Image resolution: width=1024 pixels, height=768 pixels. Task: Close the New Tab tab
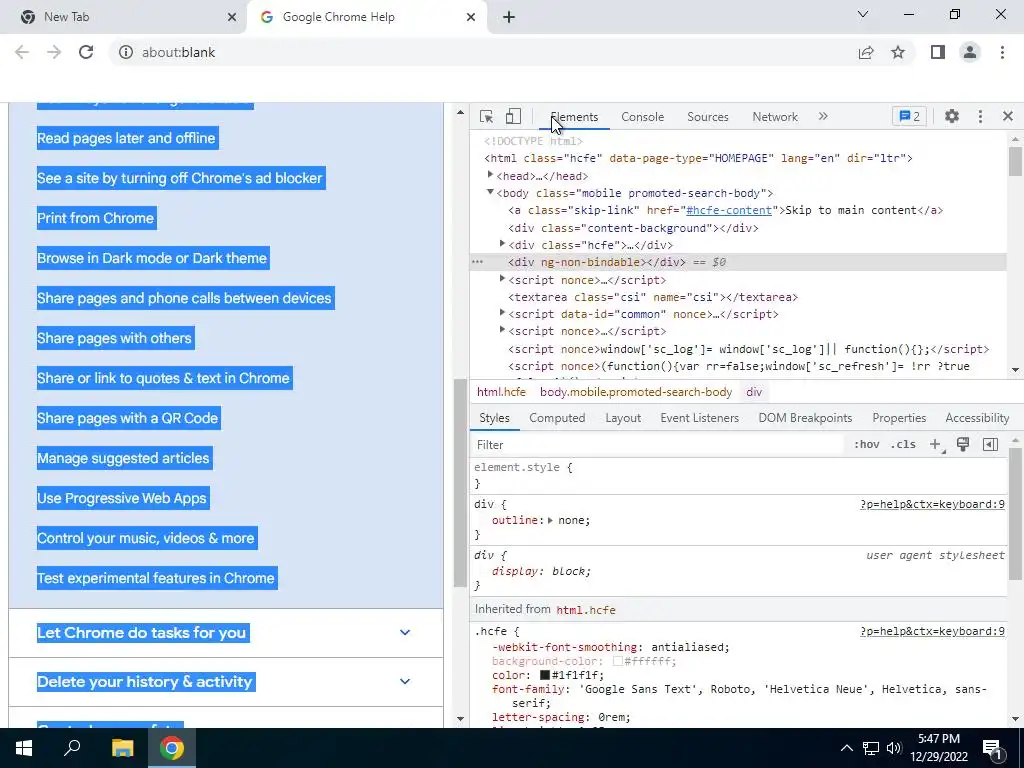(232, 17)
